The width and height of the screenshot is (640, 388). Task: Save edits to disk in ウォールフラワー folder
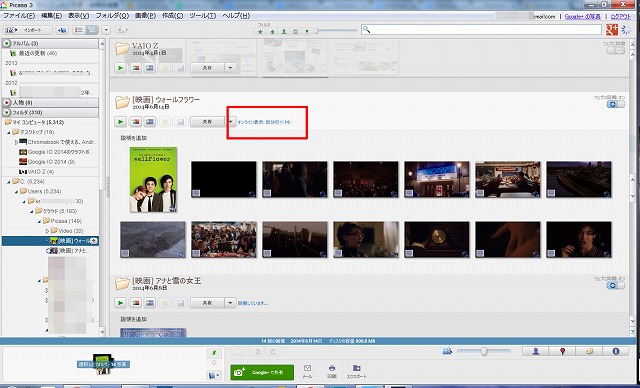pos(180,122)
